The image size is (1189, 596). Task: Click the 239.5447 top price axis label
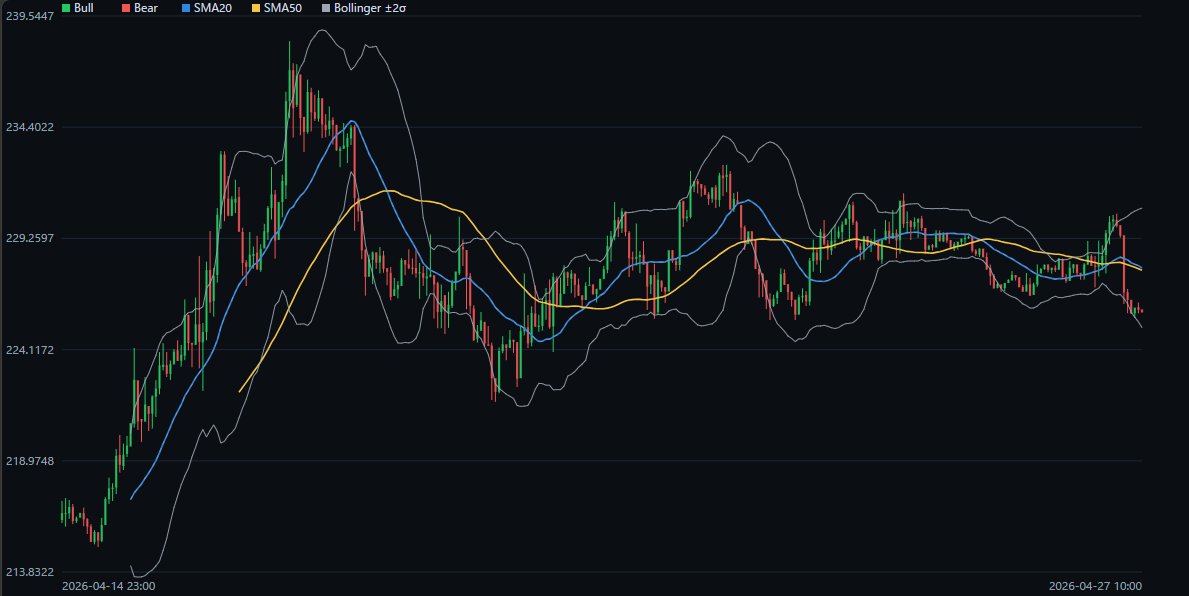29,17
